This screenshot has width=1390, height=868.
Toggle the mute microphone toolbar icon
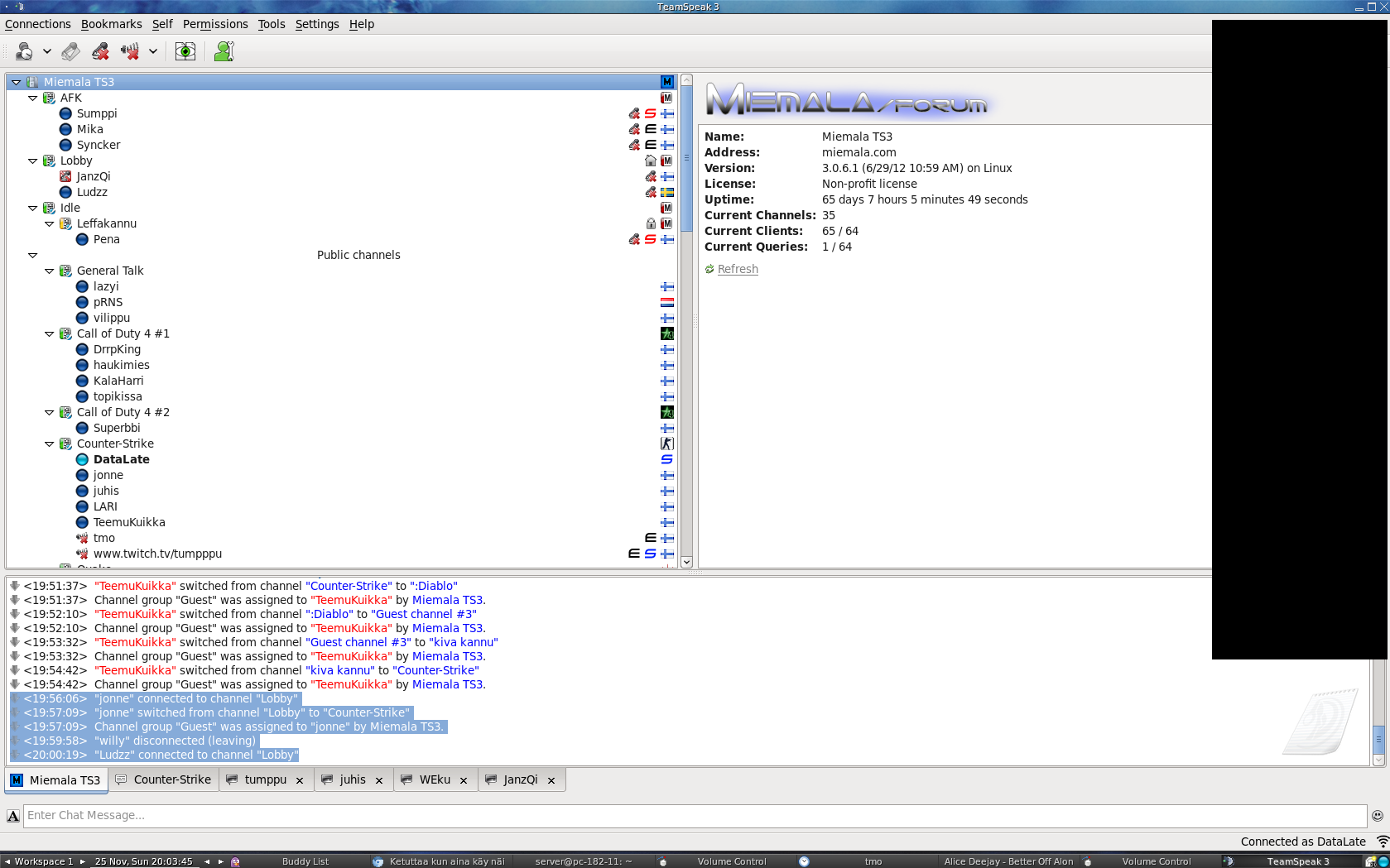[x=100, y=51]
